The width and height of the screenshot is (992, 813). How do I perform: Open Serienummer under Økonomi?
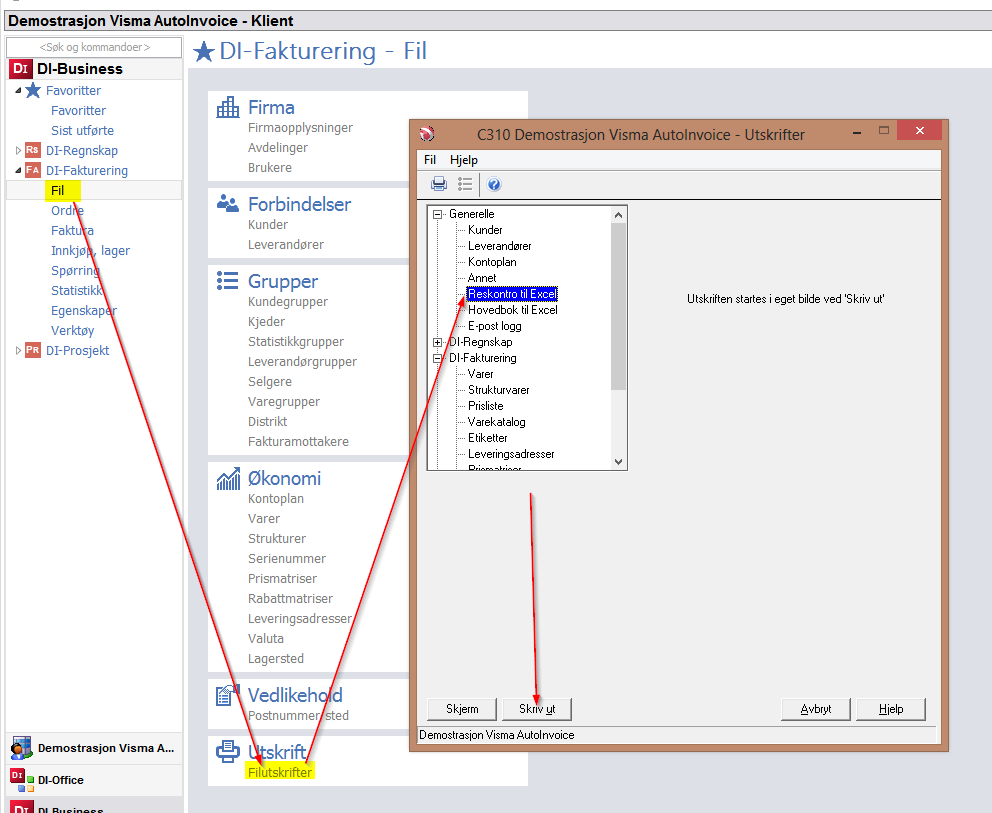tap(287, 559)
